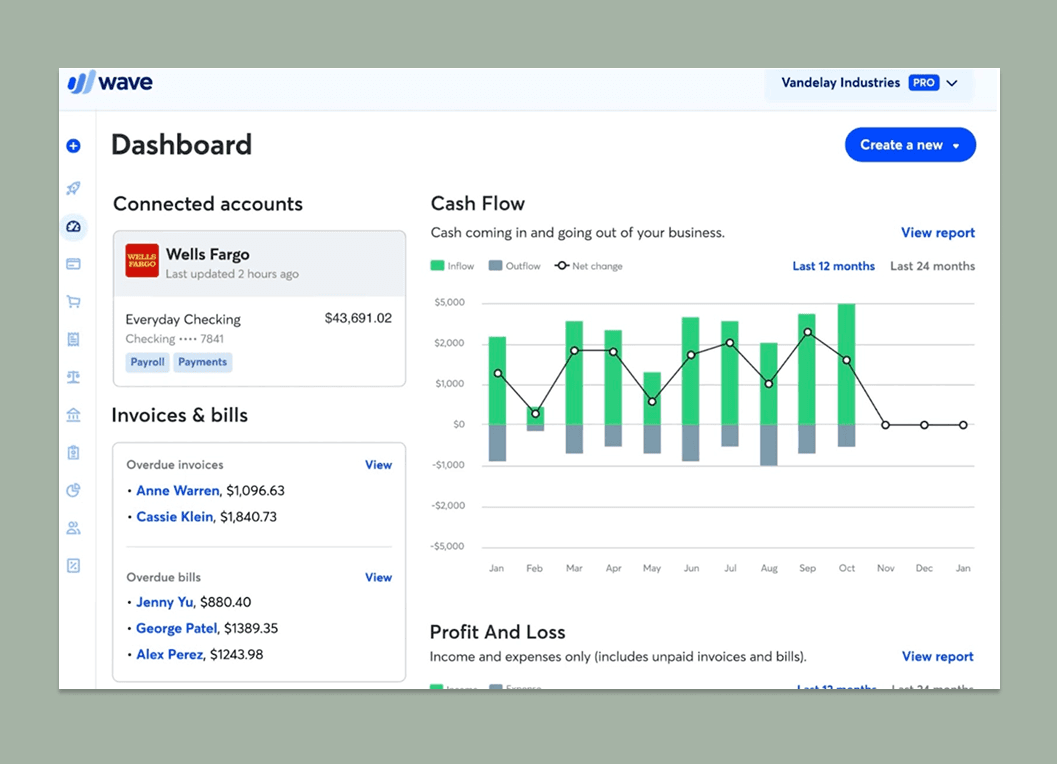Open the Launchpad rocket icon

point(73,188)
